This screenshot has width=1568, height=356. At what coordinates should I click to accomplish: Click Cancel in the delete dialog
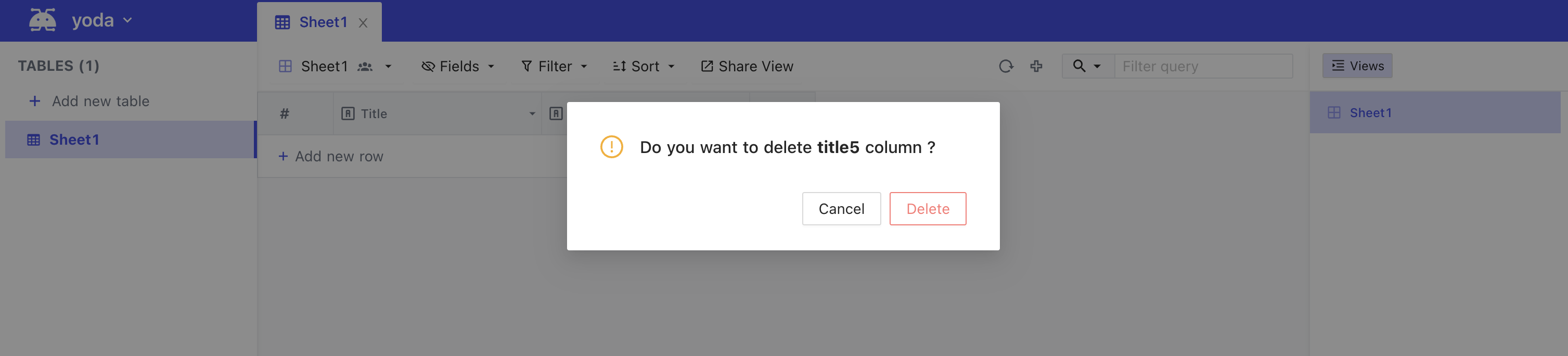pyautogui.click(x=841, y=209)
